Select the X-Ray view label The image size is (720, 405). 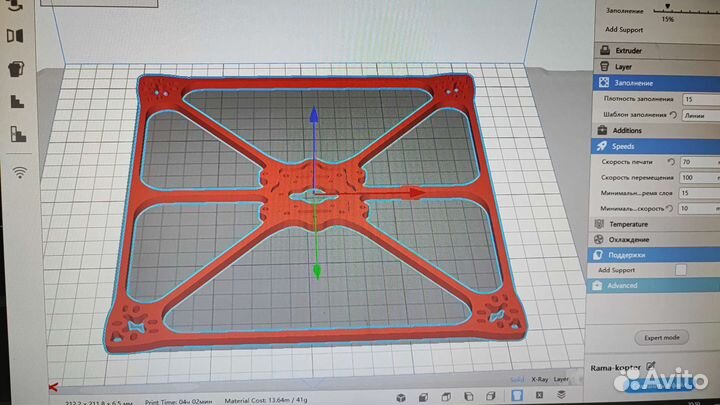coord(540,379)
